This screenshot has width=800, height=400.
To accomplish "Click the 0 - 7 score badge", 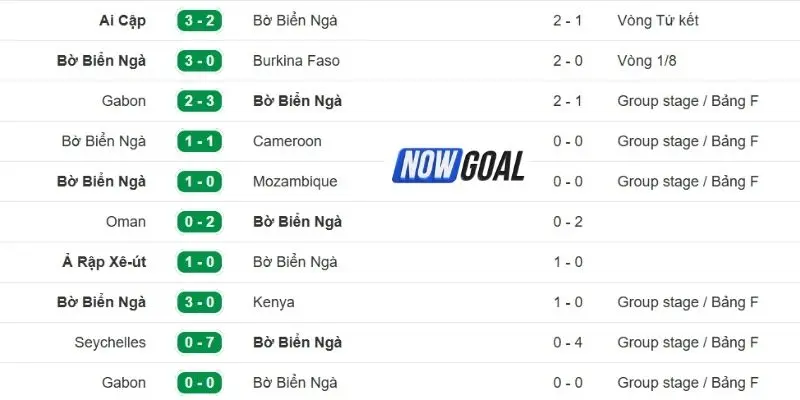I will pyautogui.click(x=200, y=342).
